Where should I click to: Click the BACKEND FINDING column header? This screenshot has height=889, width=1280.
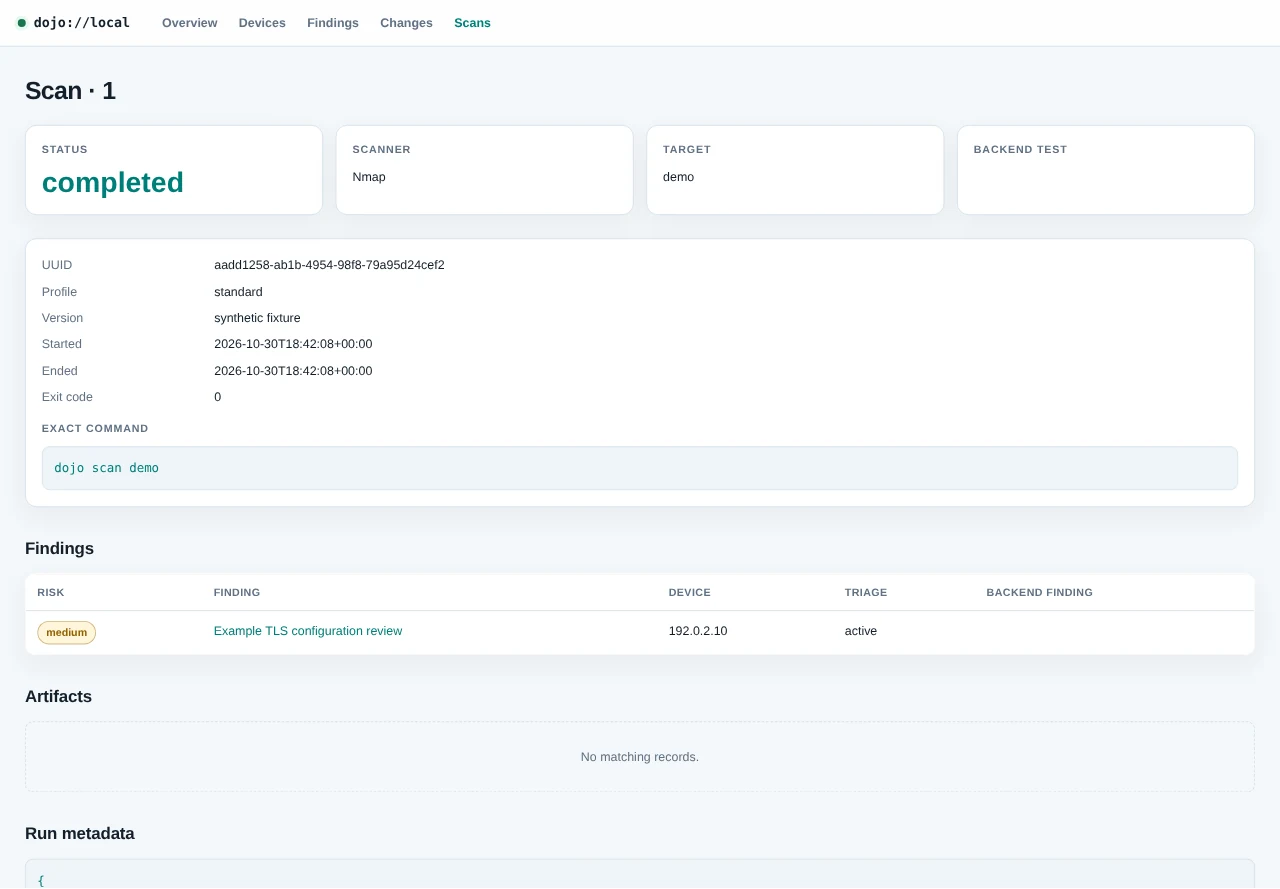pos(1040,593)
